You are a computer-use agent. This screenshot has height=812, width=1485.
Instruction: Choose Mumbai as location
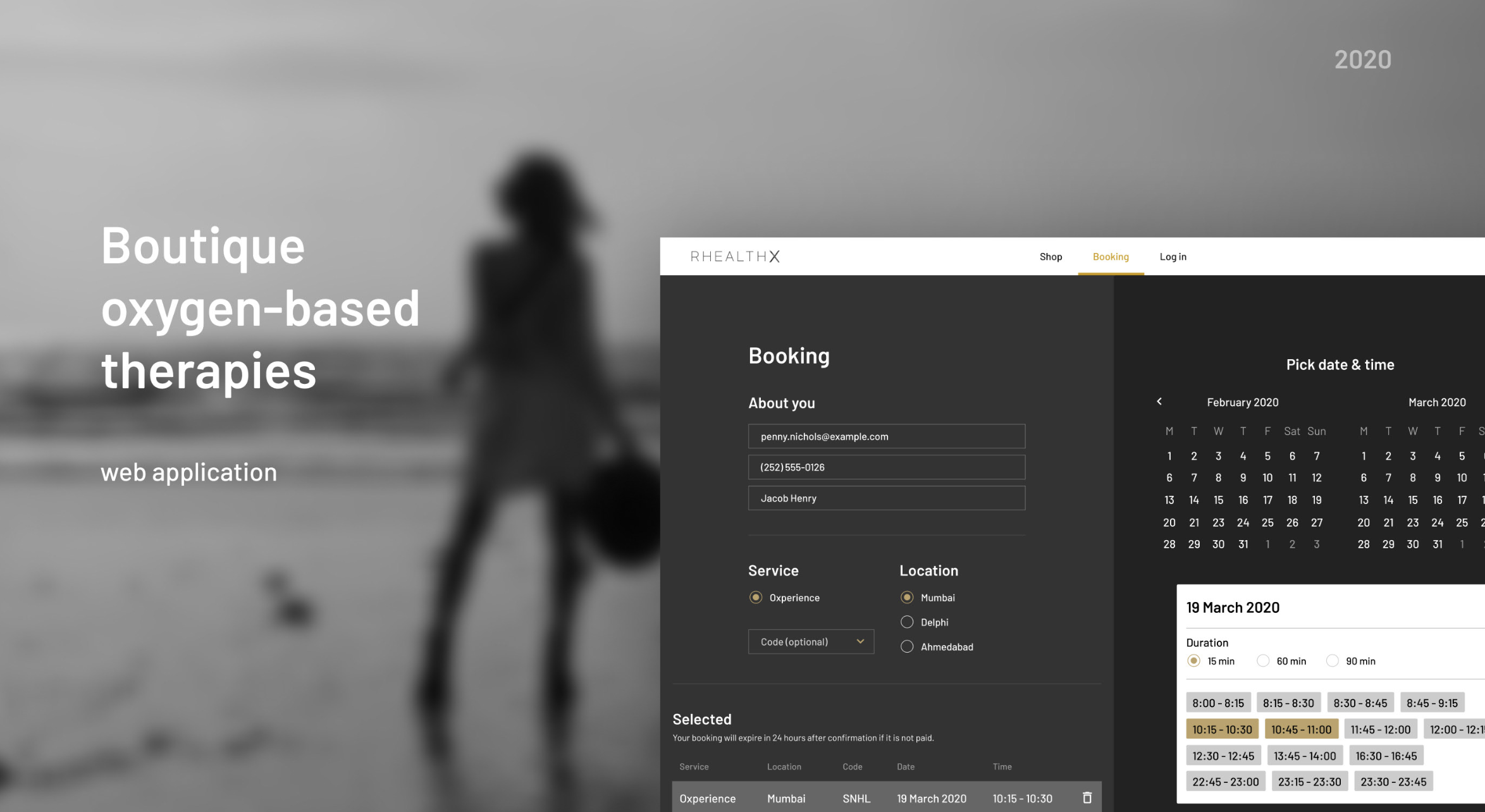(907, 598)
